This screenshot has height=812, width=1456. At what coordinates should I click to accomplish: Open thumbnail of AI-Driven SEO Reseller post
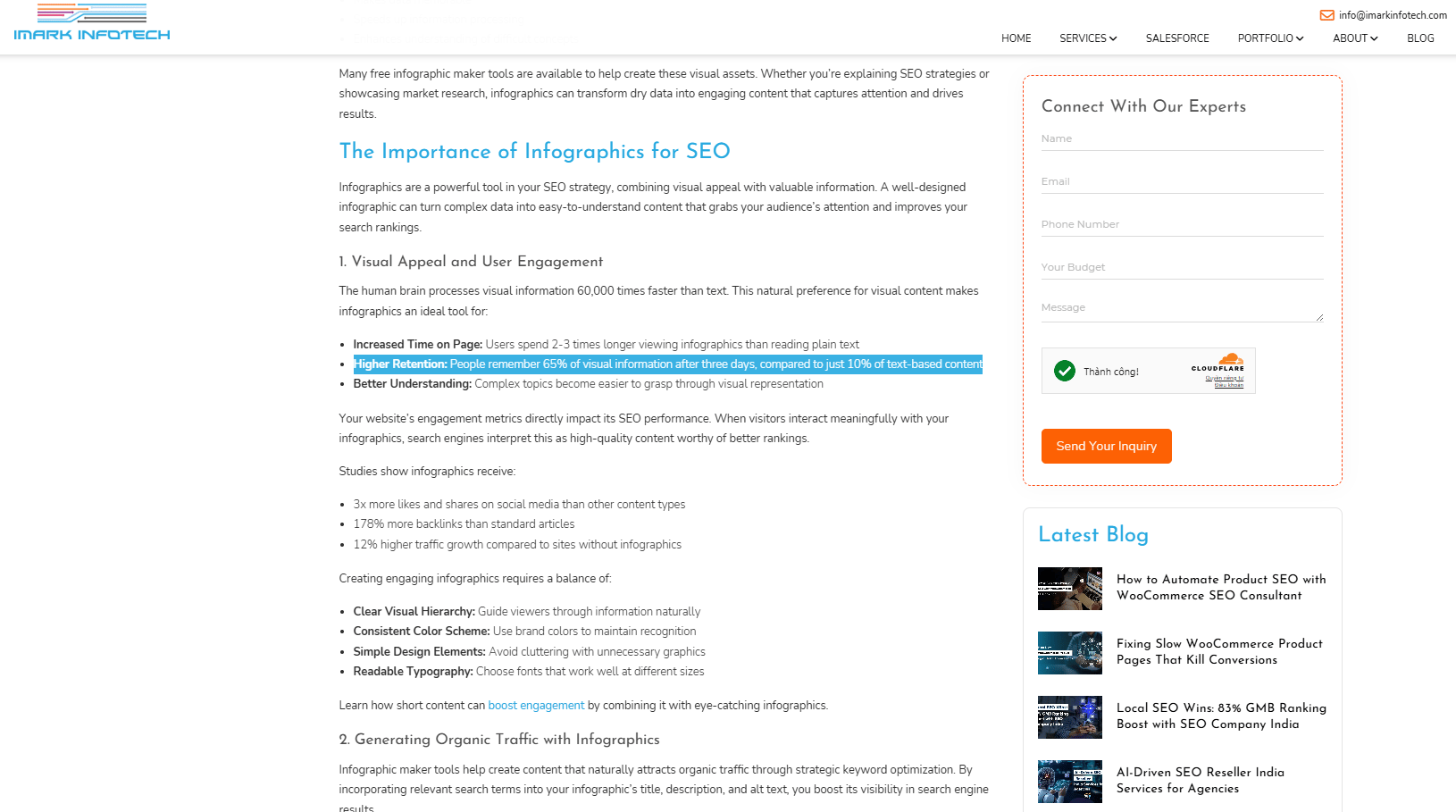tap(1070, 782)
